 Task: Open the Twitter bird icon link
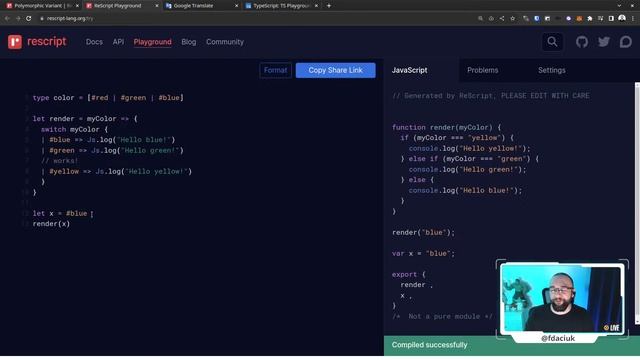click(x=604, y=42)
